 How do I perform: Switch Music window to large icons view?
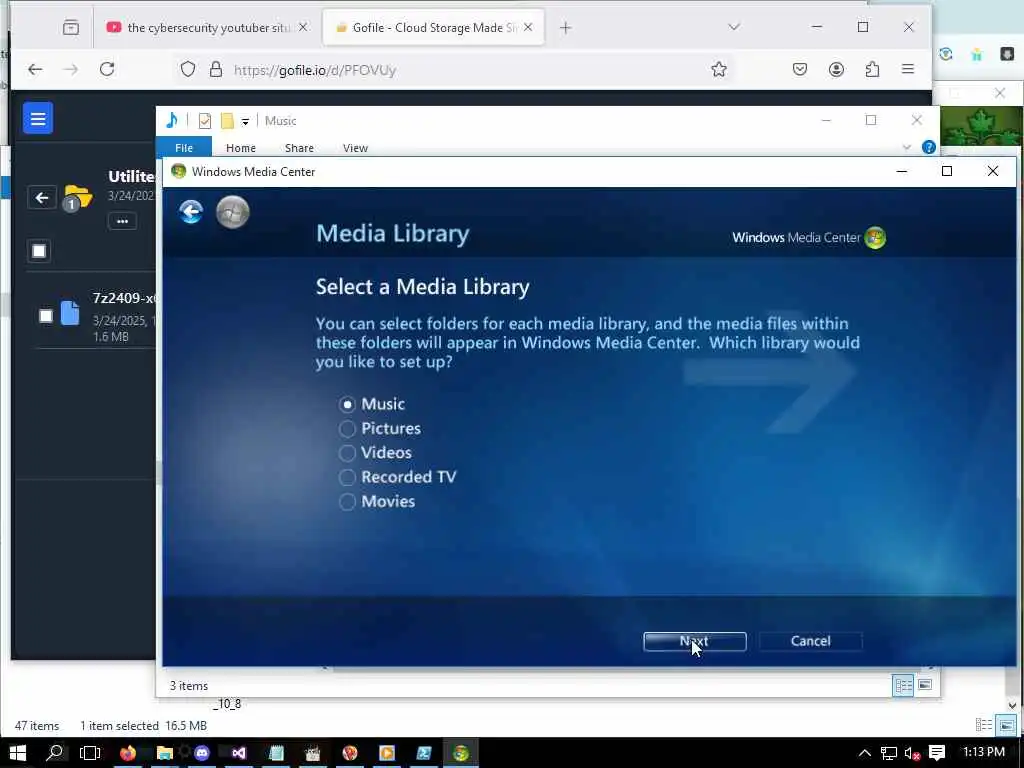pyautogui.click(x=925, y=685)
